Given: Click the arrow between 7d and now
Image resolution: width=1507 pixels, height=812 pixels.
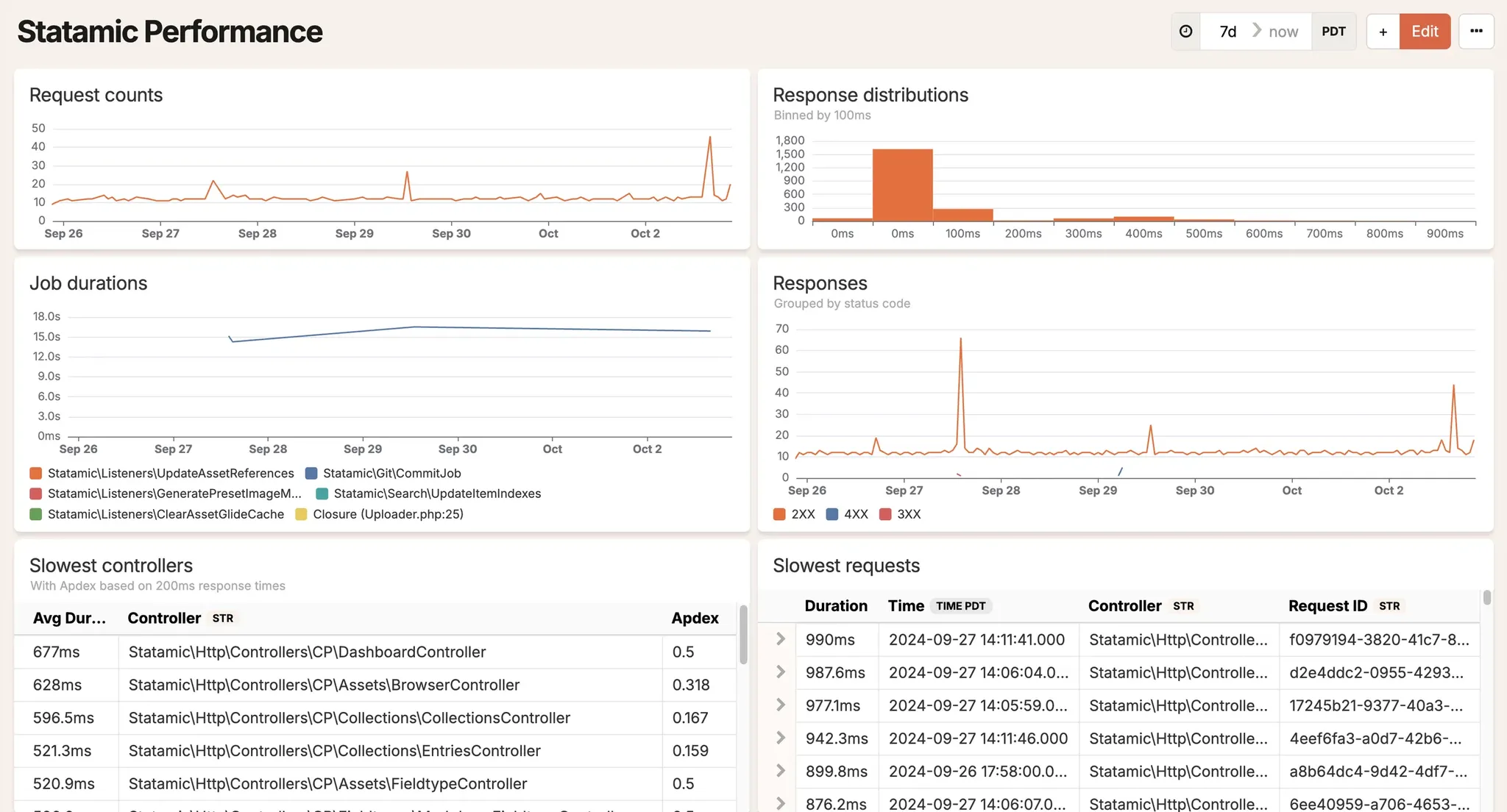Looking at the screenshot, I should point(1257,31).
